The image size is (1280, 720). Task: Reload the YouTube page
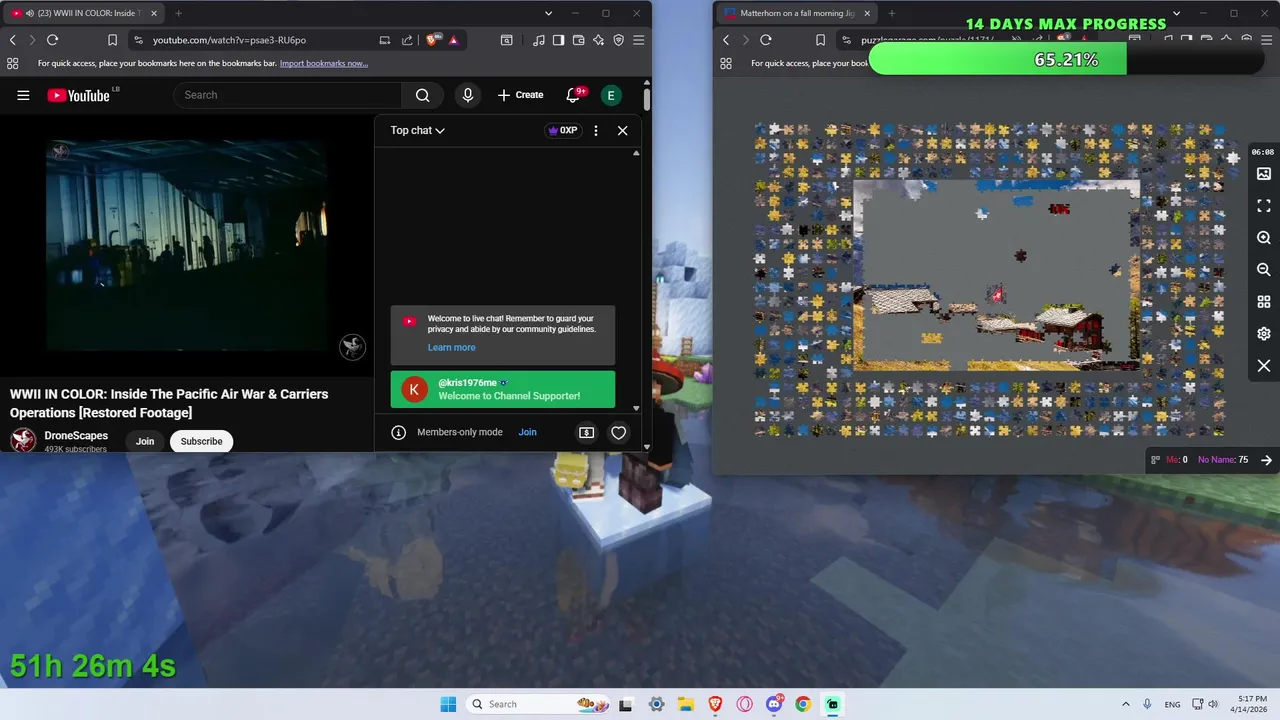pos(52,40)
